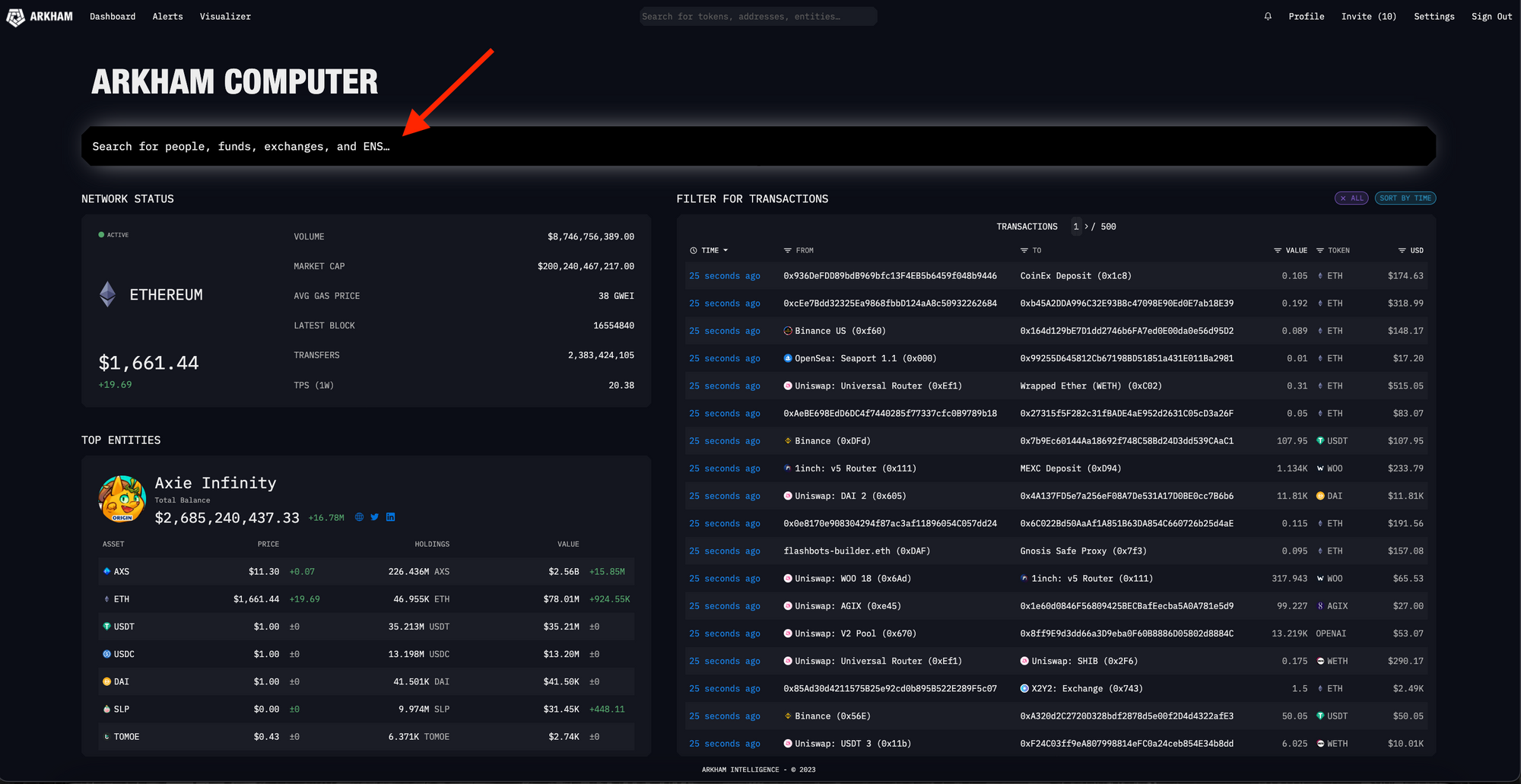Click the TOKEN column filter icon
The width and height of the screenshot is (1521, 784).
coord(1320,250)
